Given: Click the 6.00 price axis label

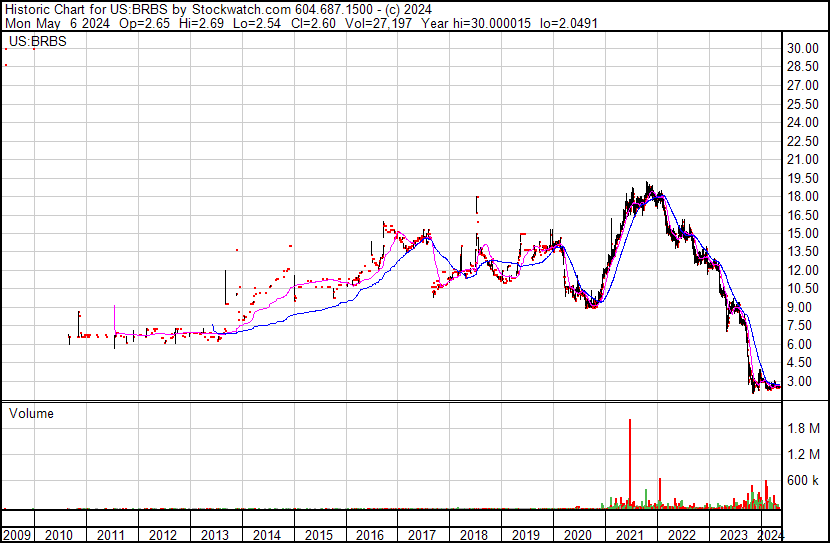Looking at the screenshot, I should tap(799, 344).
